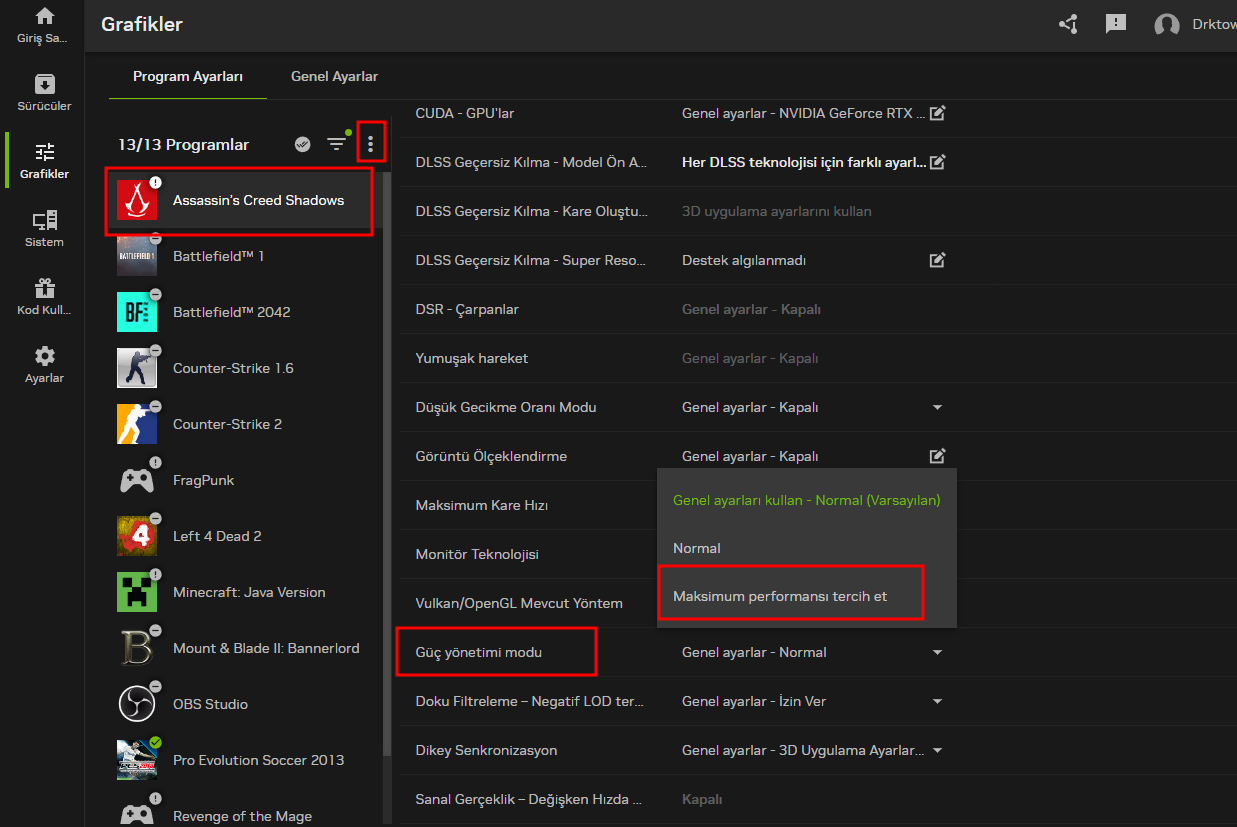Screen dimensions: 1237x827
Task: Select Battlefield 1 from program list
Action: pyautogui.click(x=245, y=256)
